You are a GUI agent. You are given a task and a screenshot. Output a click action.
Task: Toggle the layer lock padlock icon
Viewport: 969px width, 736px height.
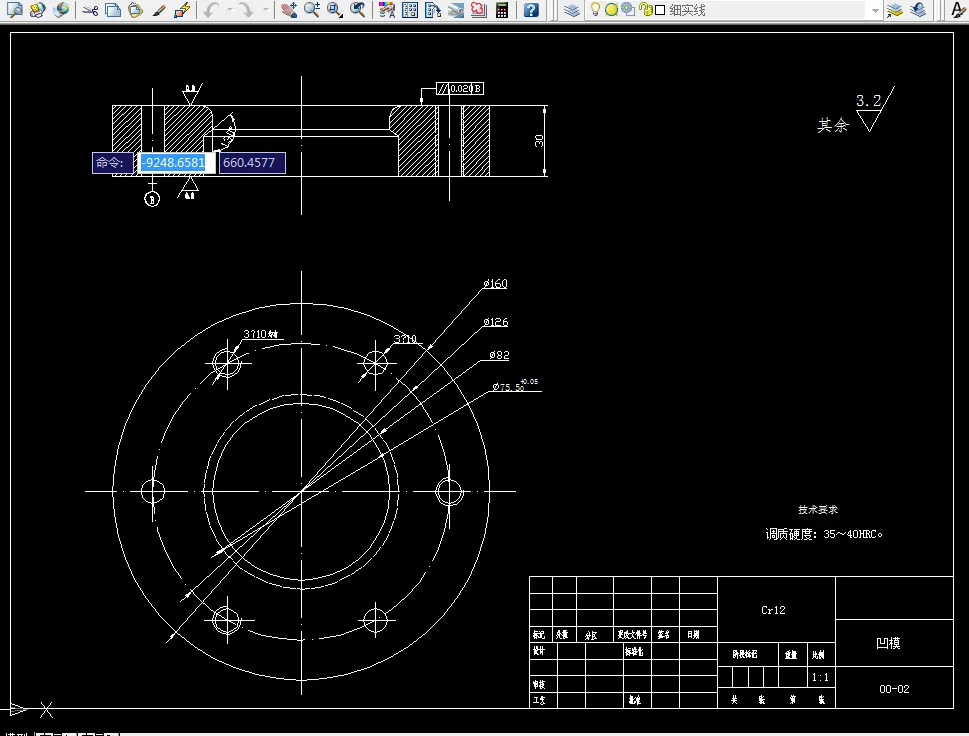[646, 10]
